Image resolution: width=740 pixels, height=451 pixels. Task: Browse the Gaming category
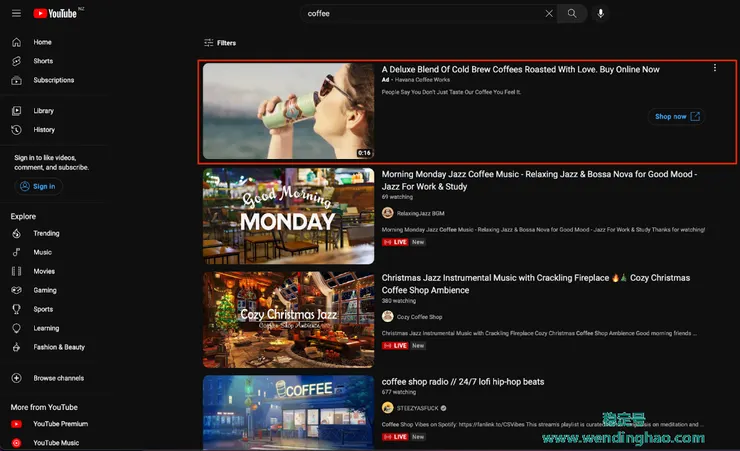(45, 290)
